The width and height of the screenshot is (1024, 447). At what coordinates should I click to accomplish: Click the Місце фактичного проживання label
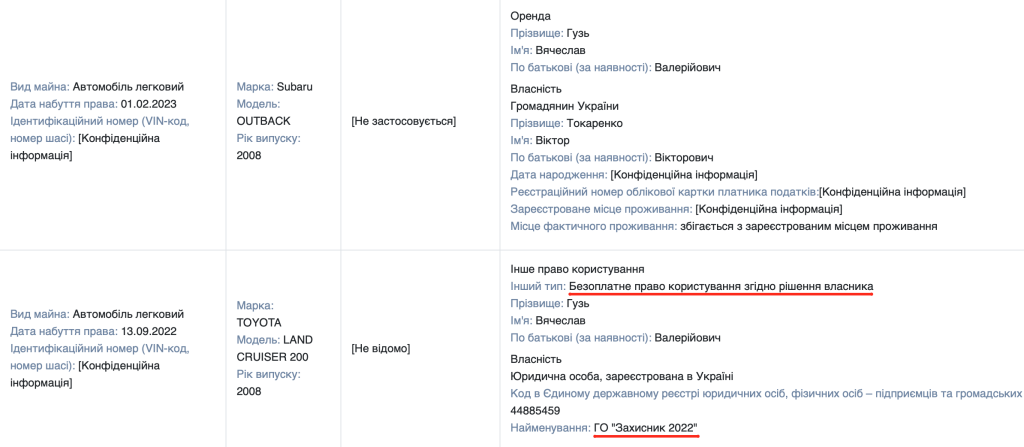click(x=593, y=226)
